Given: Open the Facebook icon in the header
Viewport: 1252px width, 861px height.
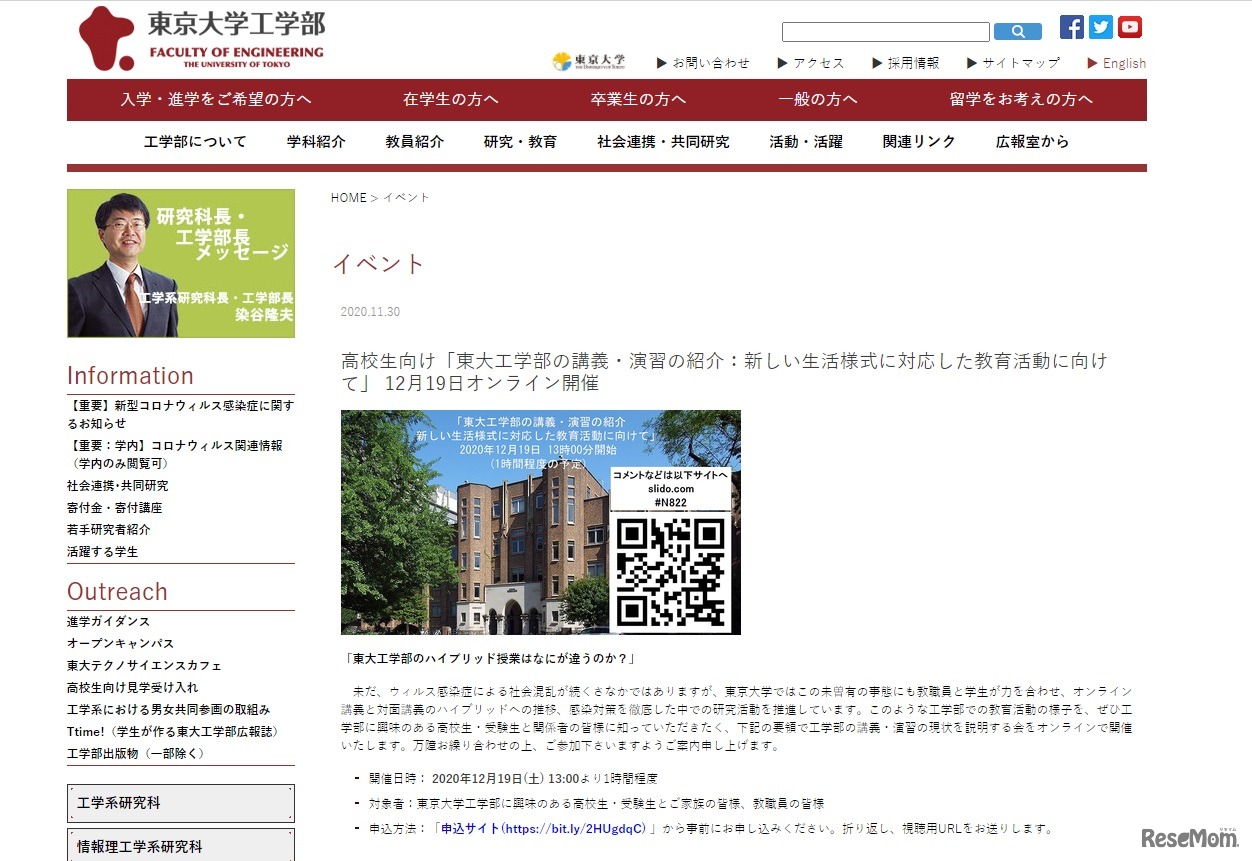Looking at the screenshot, I should pyautogui.click(x=1071, y=27).
